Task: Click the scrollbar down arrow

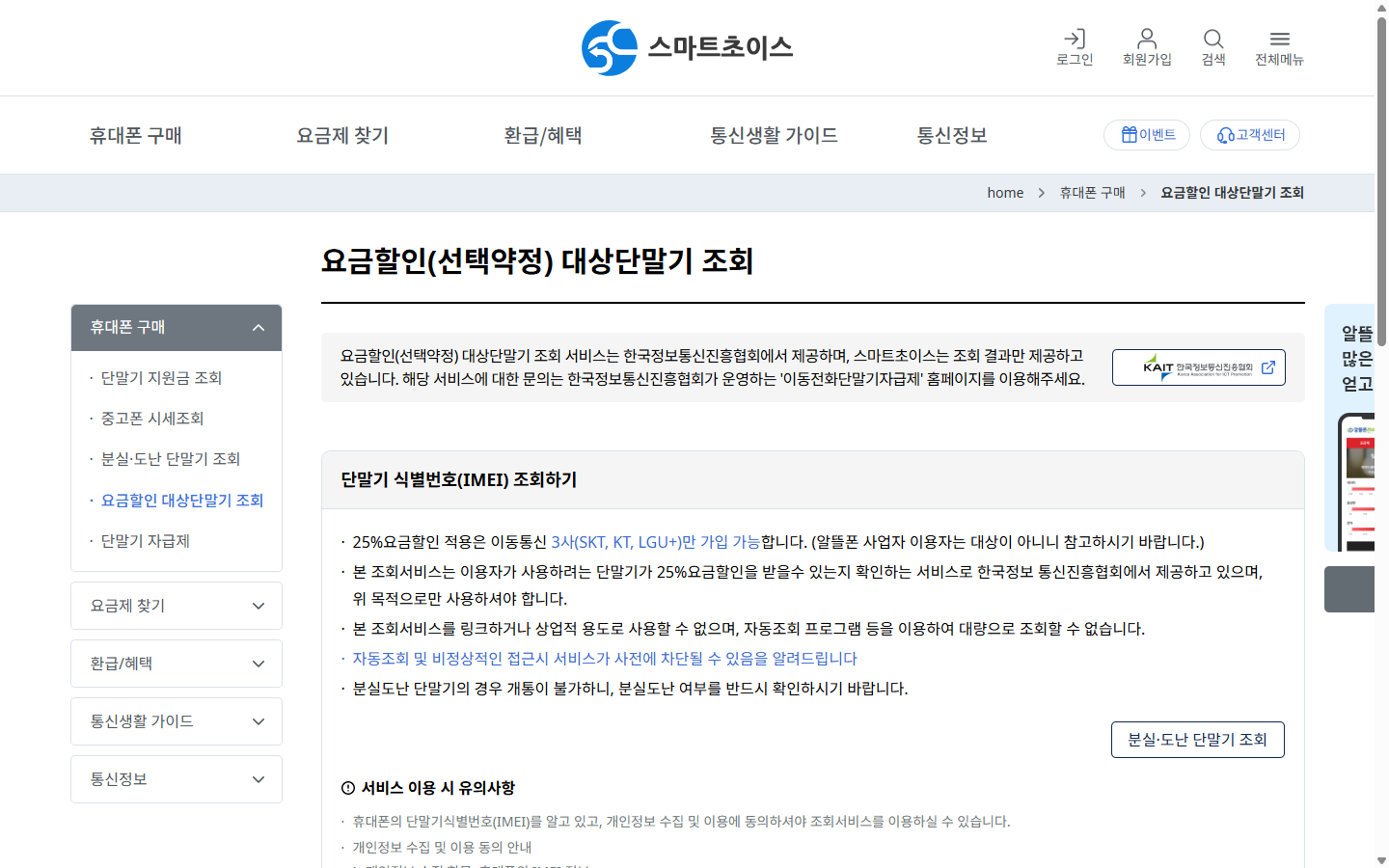Action: (x=1381, y=860)
